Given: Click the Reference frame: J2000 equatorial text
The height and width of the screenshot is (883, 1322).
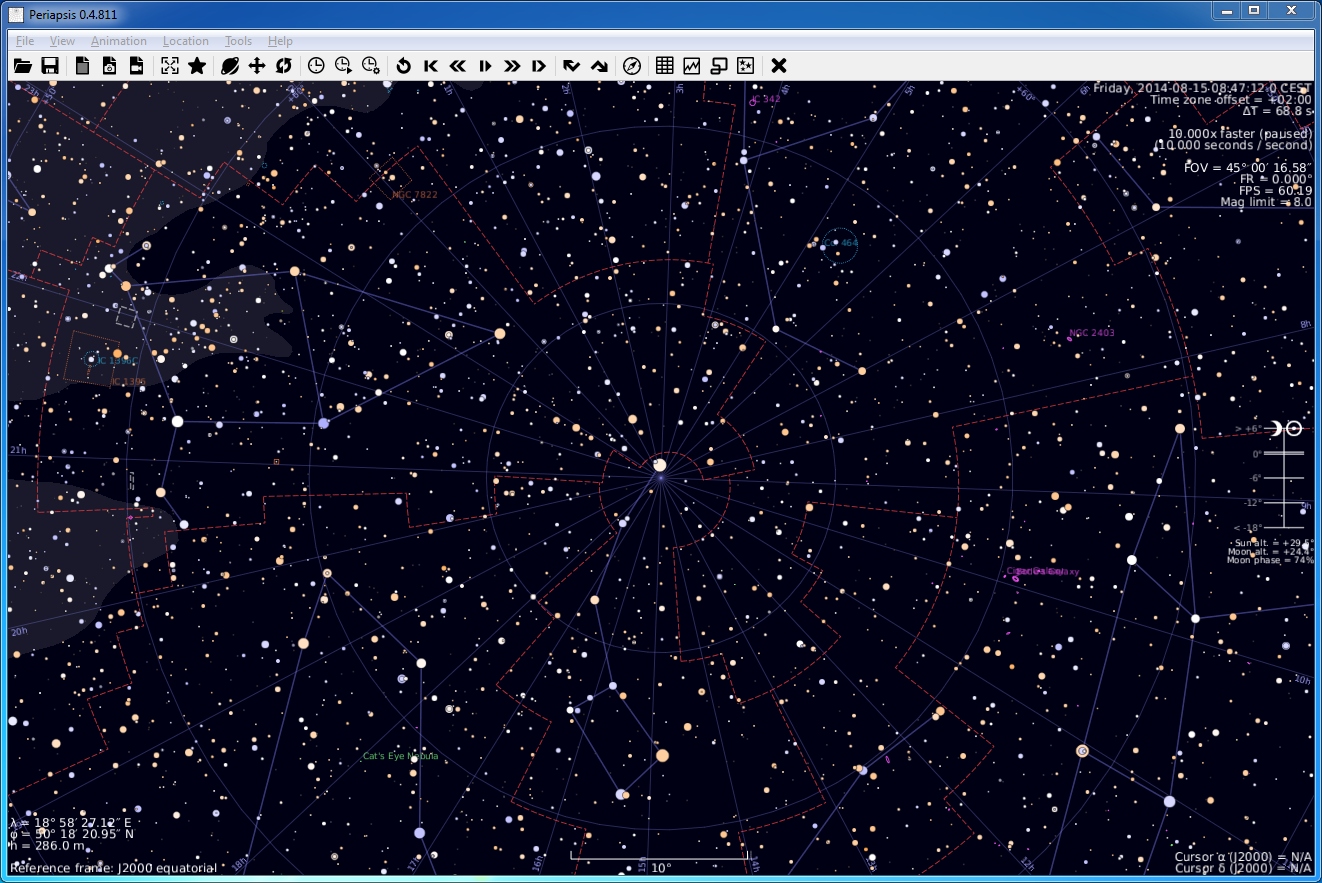Looking at the screenshot, I should click(x=113, y=868).
